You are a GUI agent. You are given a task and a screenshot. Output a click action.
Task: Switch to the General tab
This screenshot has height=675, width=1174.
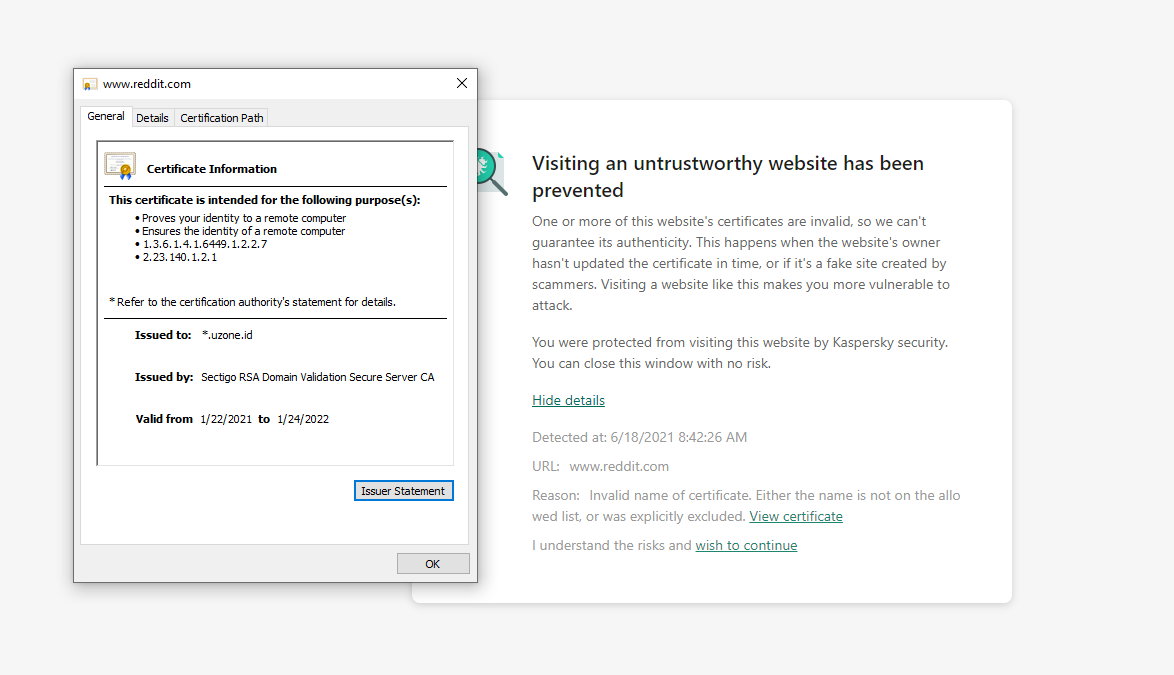tap(106, 117)
